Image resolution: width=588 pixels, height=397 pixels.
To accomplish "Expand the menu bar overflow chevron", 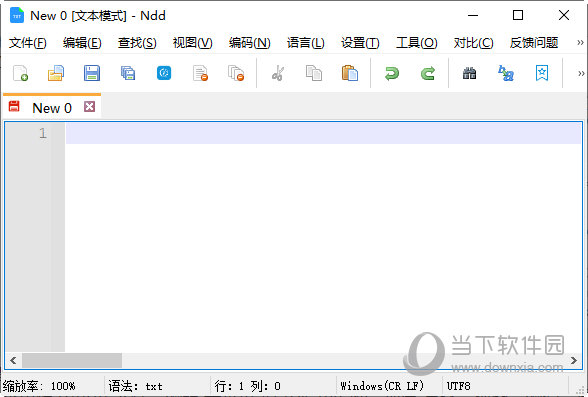I will pos(580,43).
